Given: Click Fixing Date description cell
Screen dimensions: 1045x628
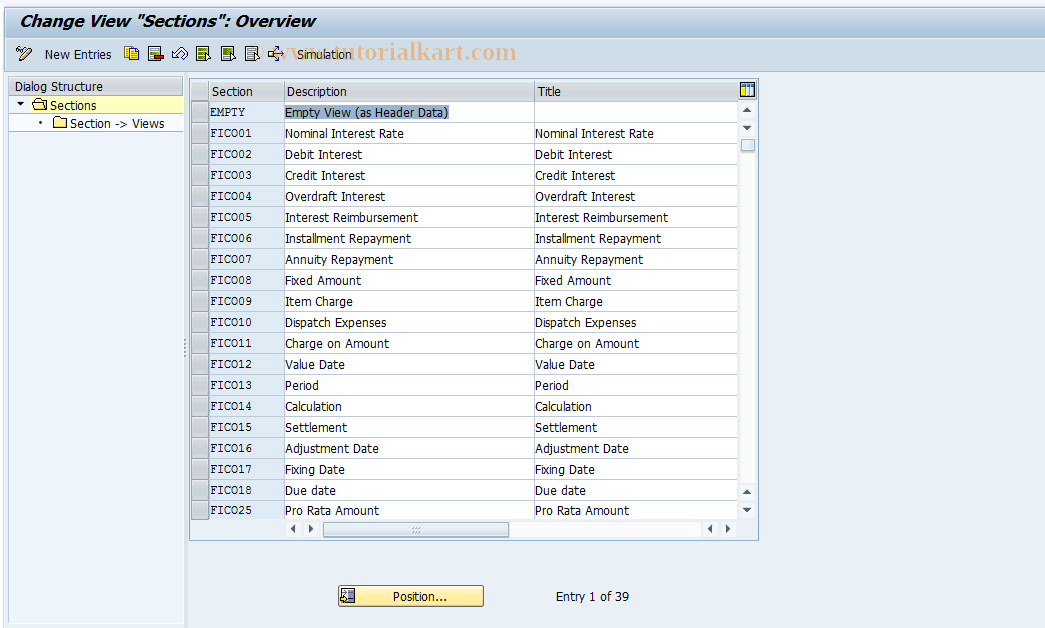Looking at the screenshot, I should 409,469.
